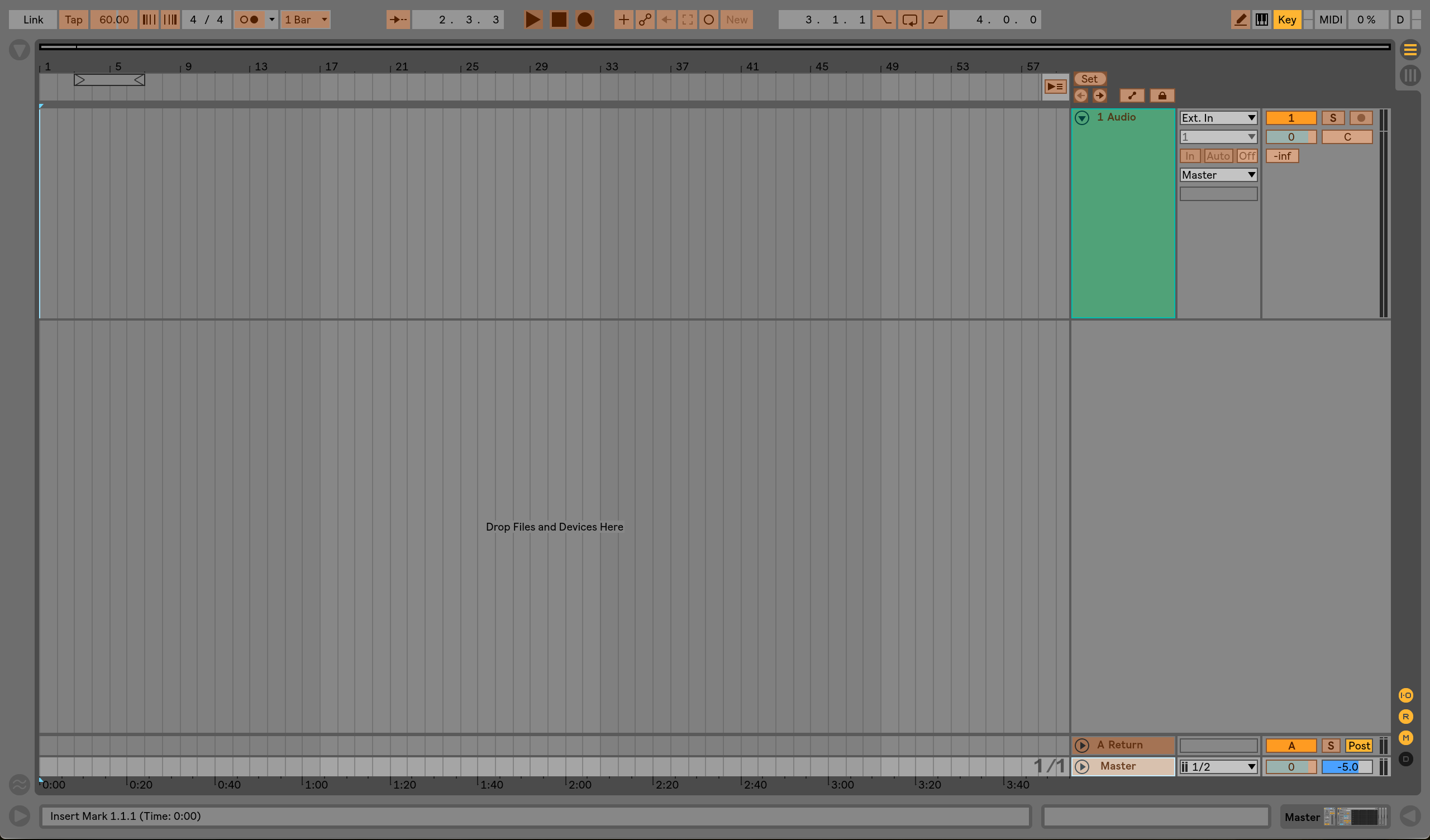The width and height of the screenshot is (1430, 840).
Task: Click the Key mapping mode button
Action: pyautogui.click(x=1289, y=19)
